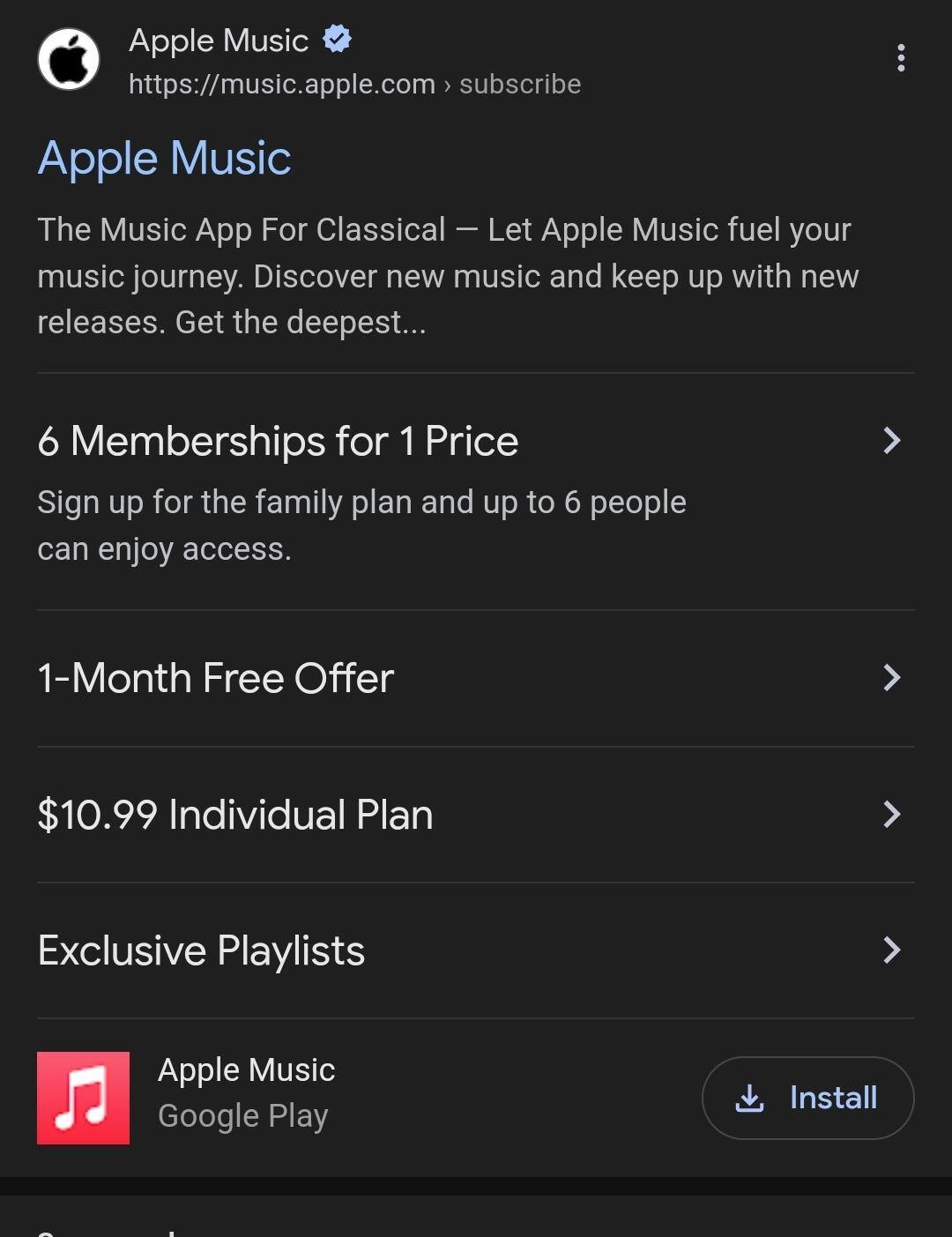Expand the chevron next to 6 Memberships
The height and width of the screenshot is (1237, 952).
click(x=892, y=441)
